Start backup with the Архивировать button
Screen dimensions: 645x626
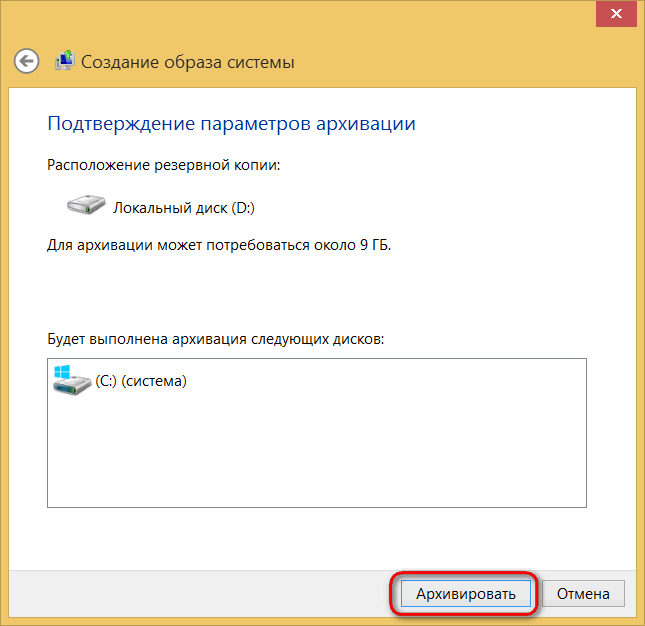tap(466, 594)
